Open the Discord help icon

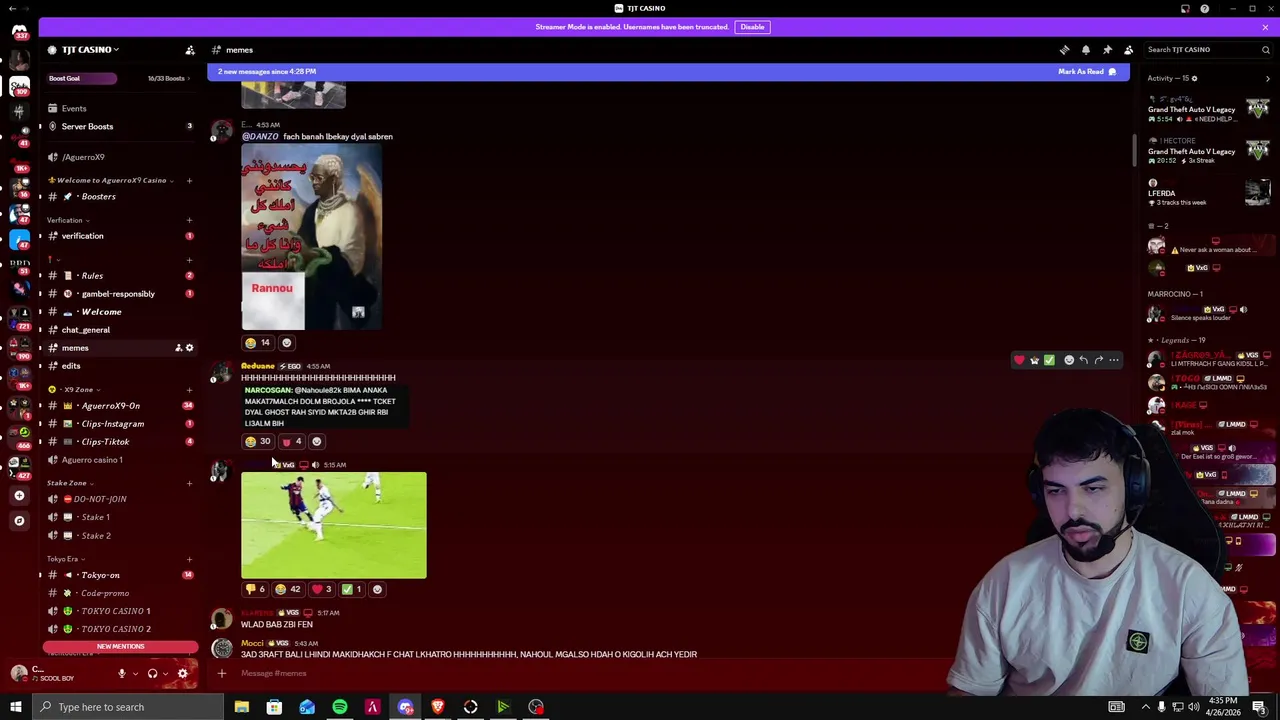[1204, 8]
